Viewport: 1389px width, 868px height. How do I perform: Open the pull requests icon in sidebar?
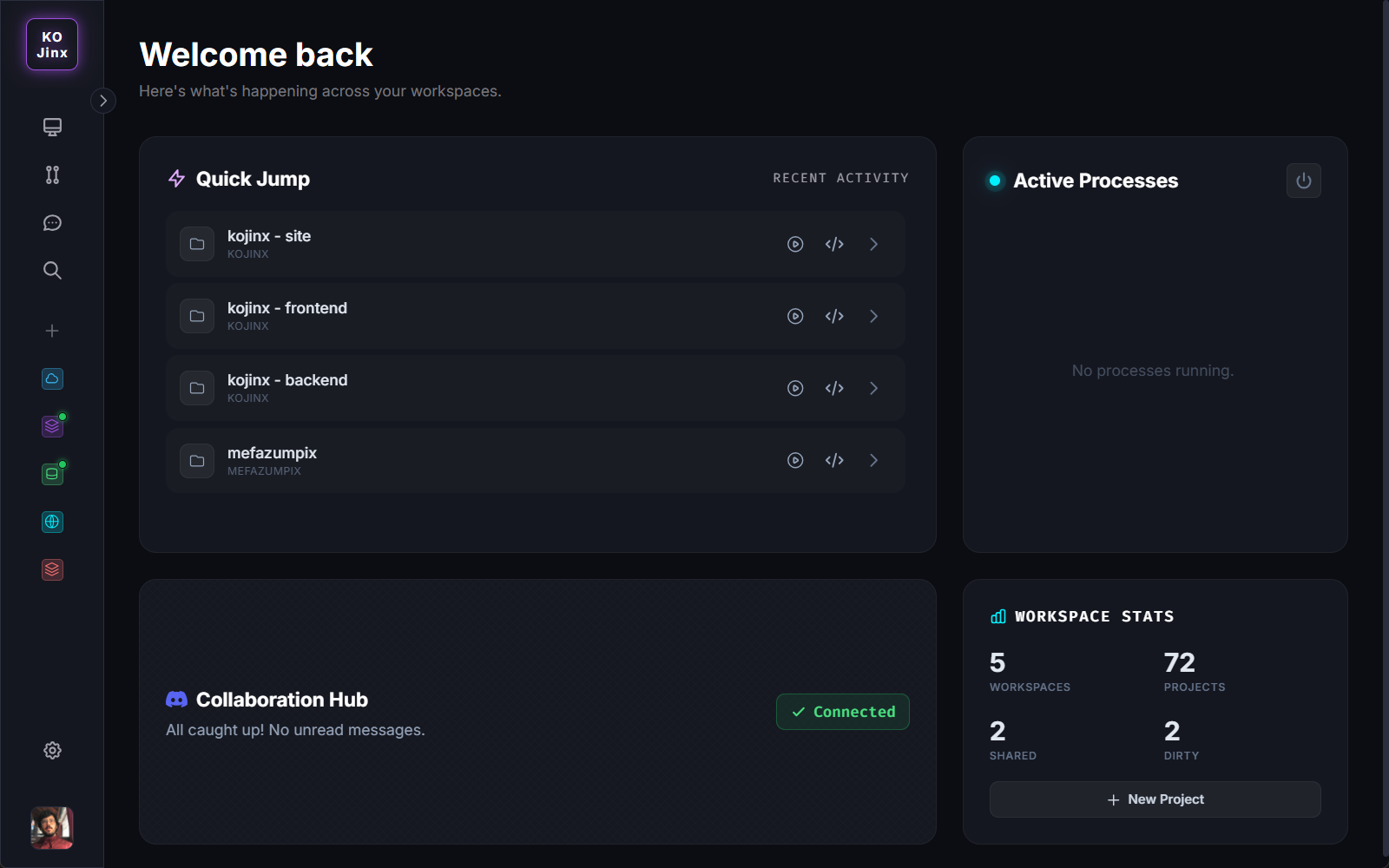coord(52,175)
